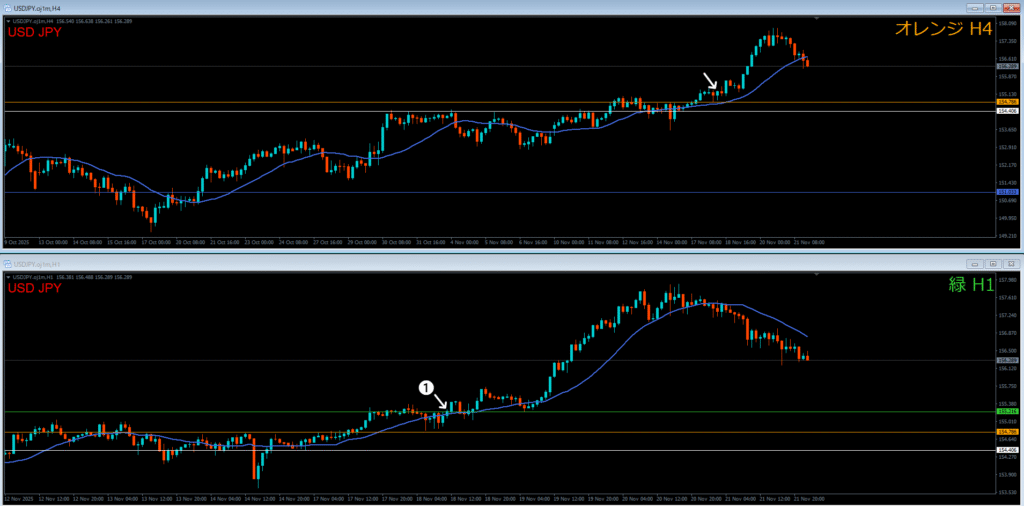Maximize the USDJPY H4 chart window
1024x506 pixels.
click(991, 9)
